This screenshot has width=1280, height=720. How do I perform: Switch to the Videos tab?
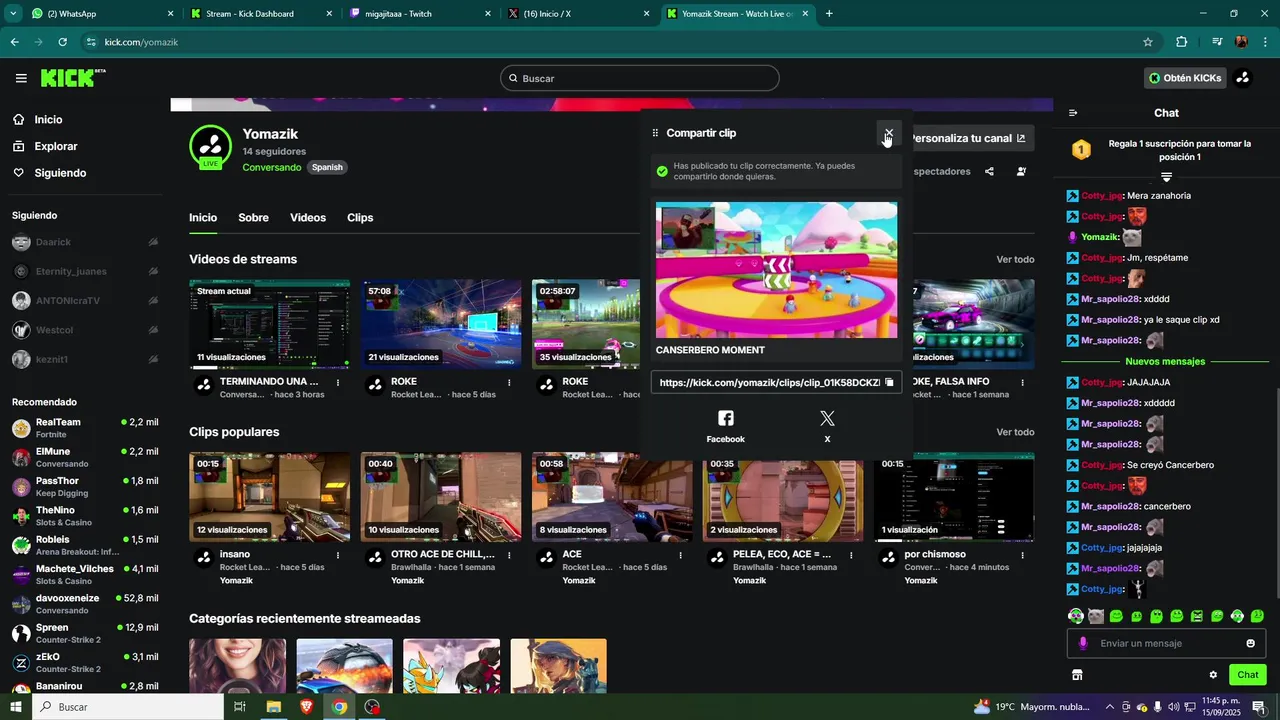308,218
